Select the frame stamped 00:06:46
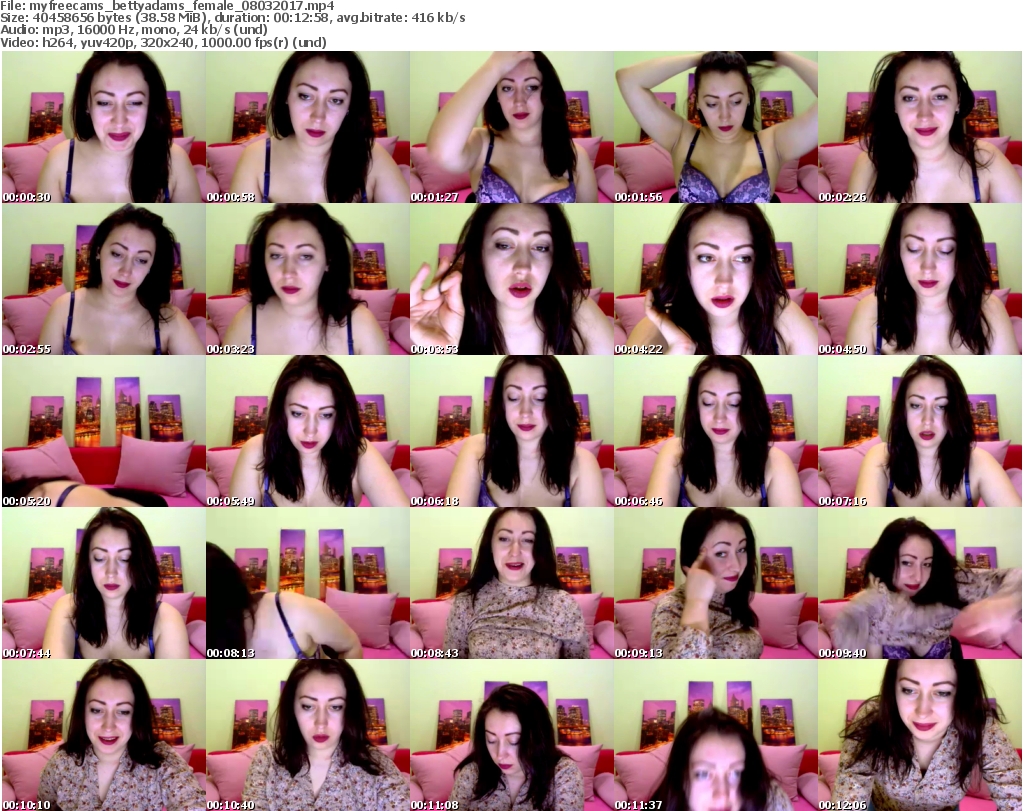This screenshot has width=1024, height=811. tap(716, 432)
